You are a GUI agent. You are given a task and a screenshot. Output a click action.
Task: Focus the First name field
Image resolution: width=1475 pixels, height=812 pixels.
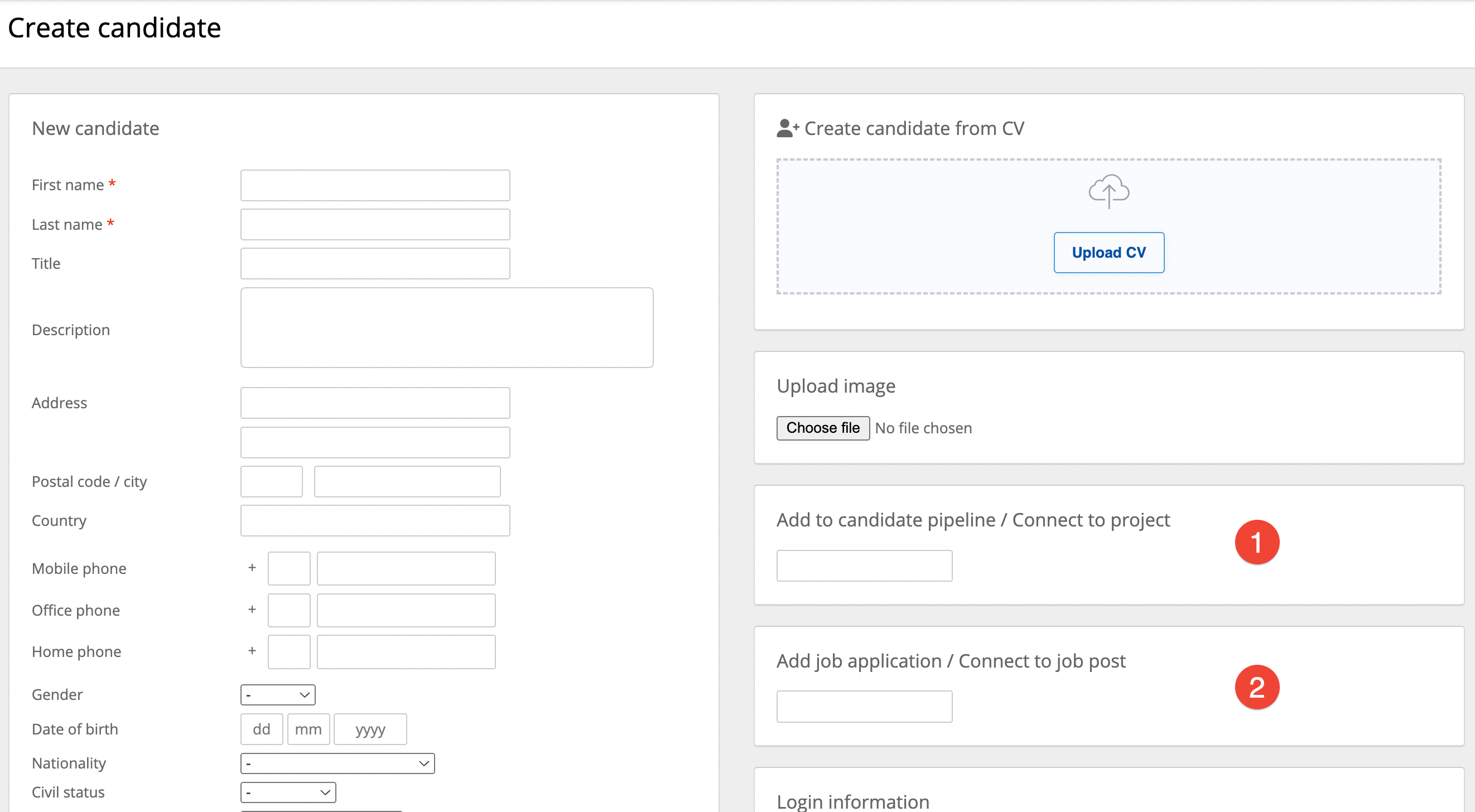tap(375, 185)
